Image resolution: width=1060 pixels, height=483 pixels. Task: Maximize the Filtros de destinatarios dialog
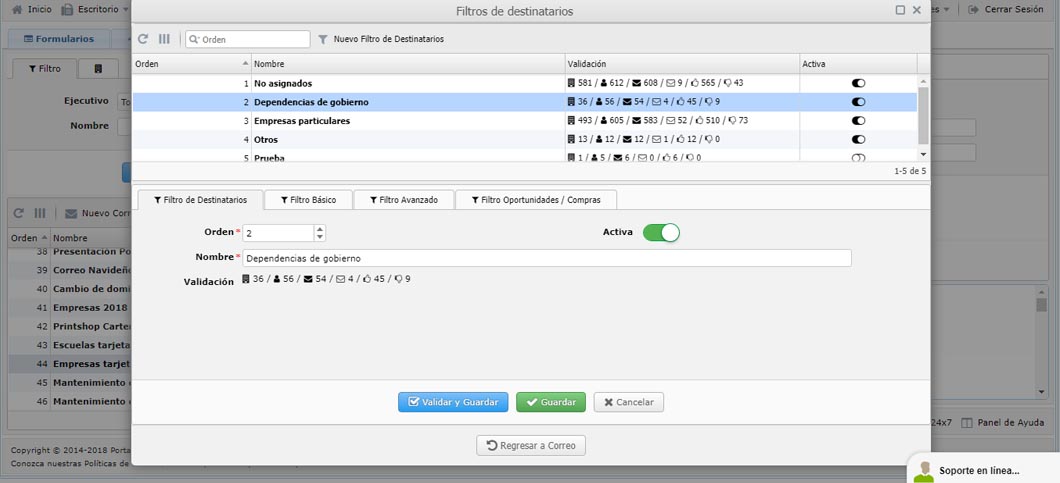[900, 10]
